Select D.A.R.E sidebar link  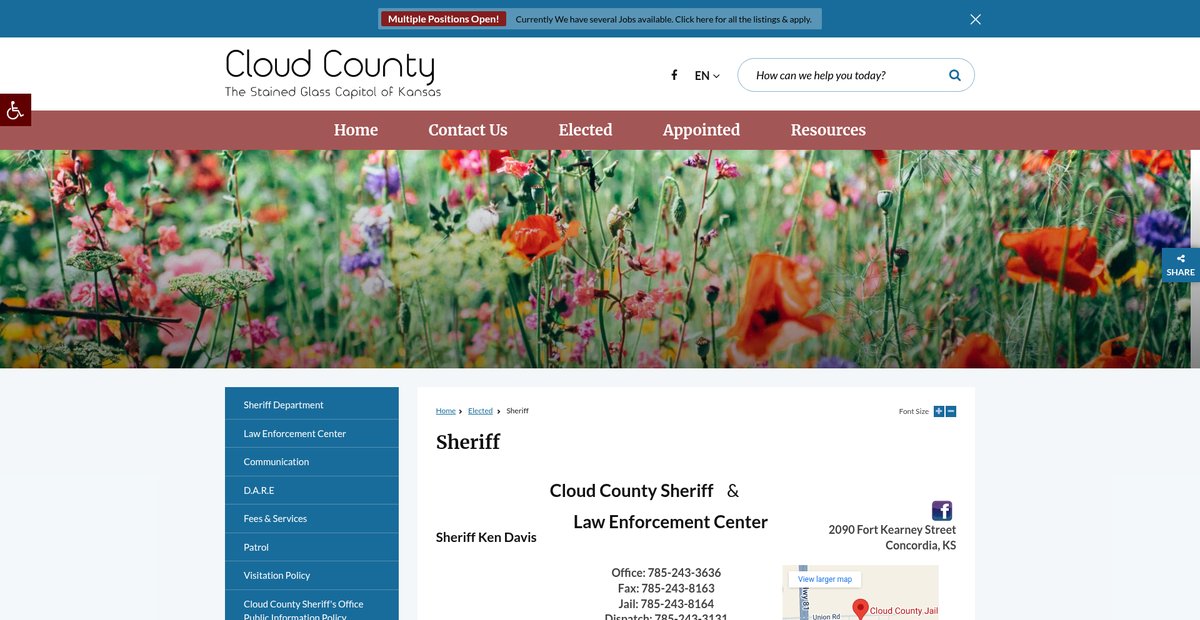(x=312, y=491)
